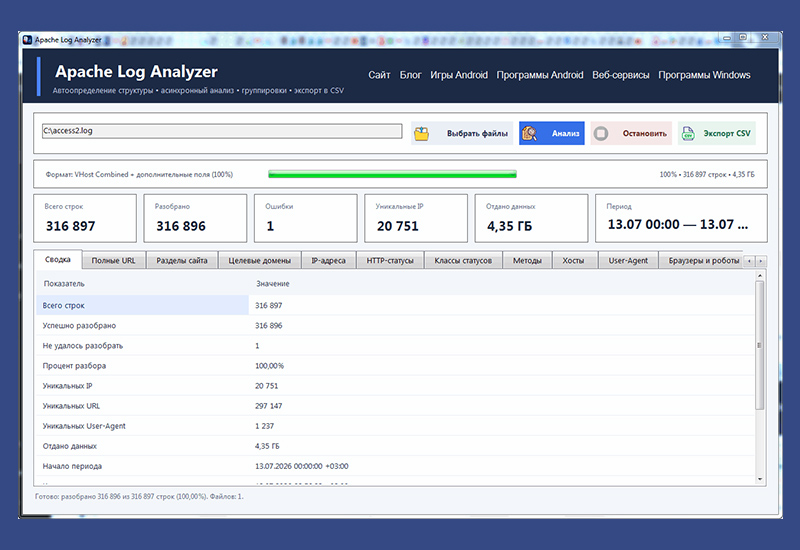This screenshot has width=800, height=550.
Task: Minimize the Apache Log Analyzer window
Action: coord(727,38)
